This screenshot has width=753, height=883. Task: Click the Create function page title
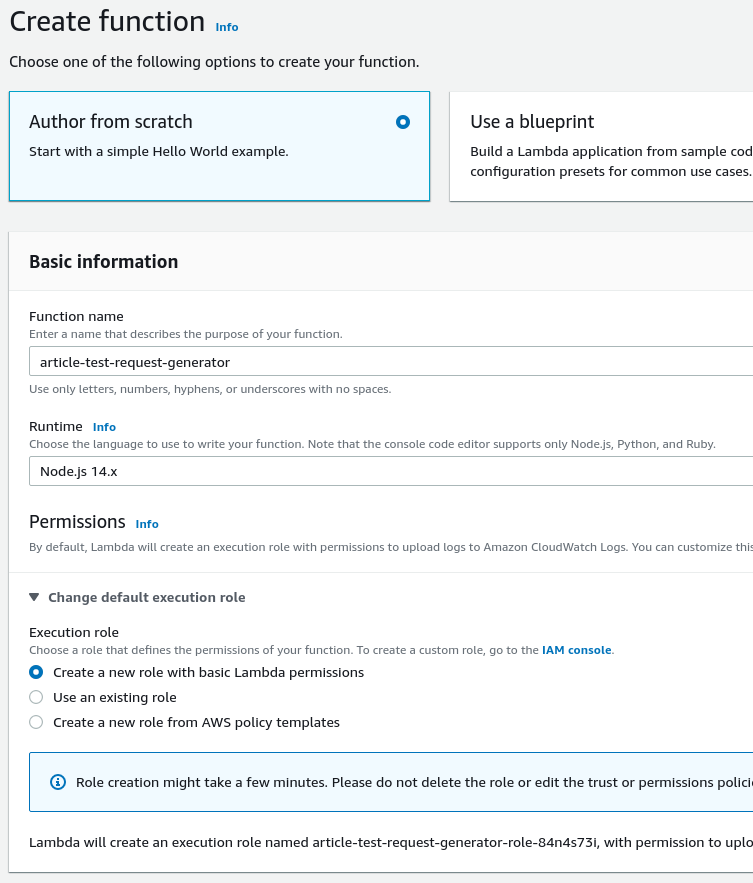pos(107,22)
